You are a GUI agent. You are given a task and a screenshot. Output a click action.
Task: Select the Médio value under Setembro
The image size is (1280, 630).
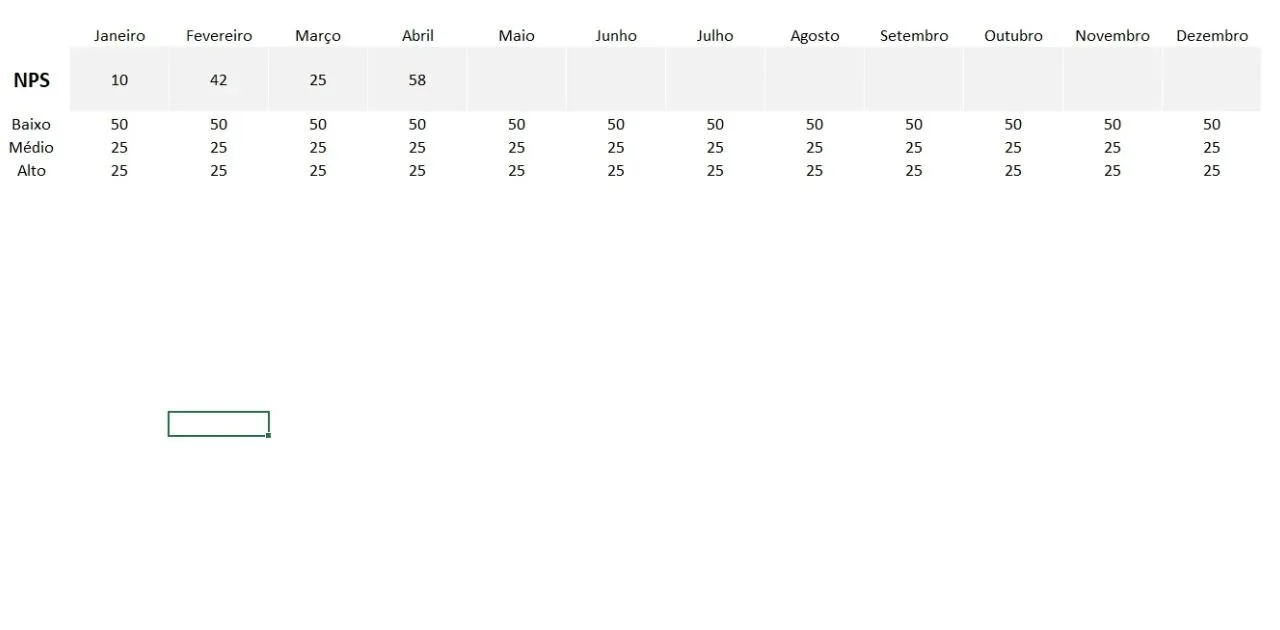[914, 148]
